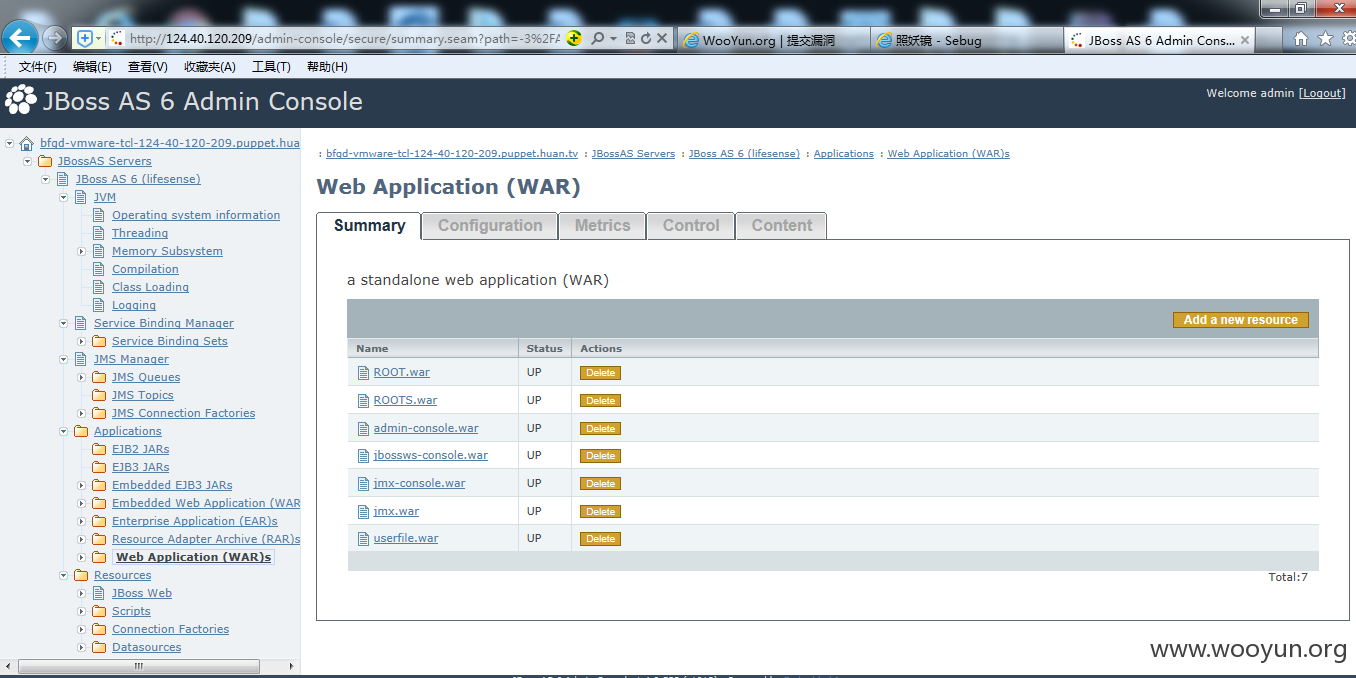
Task: Click the home icon of root tree node
Action: (x=27, y=143)
